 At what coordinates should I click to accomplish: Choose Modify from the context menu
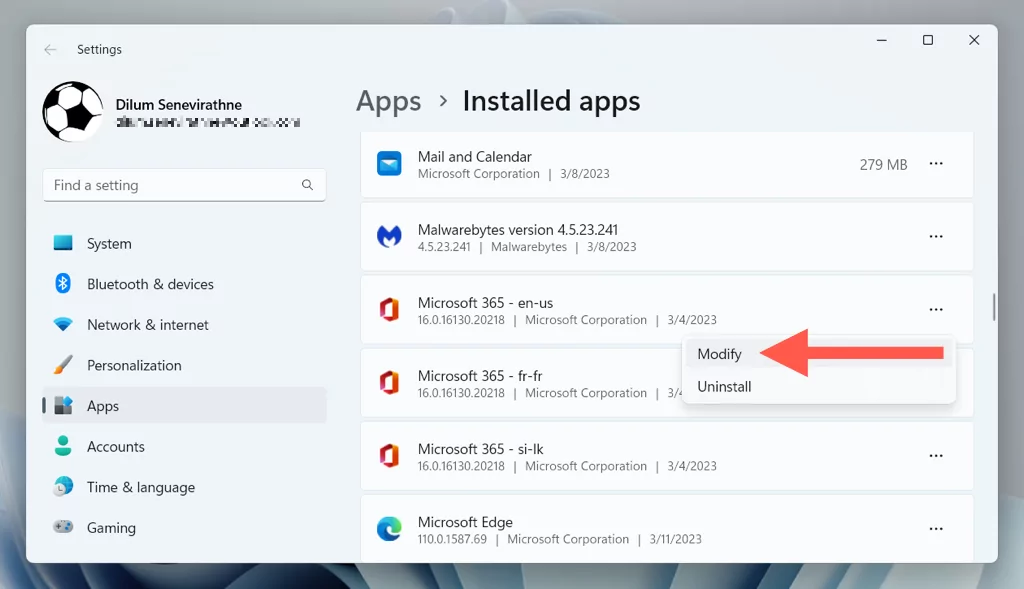(720, 354)
